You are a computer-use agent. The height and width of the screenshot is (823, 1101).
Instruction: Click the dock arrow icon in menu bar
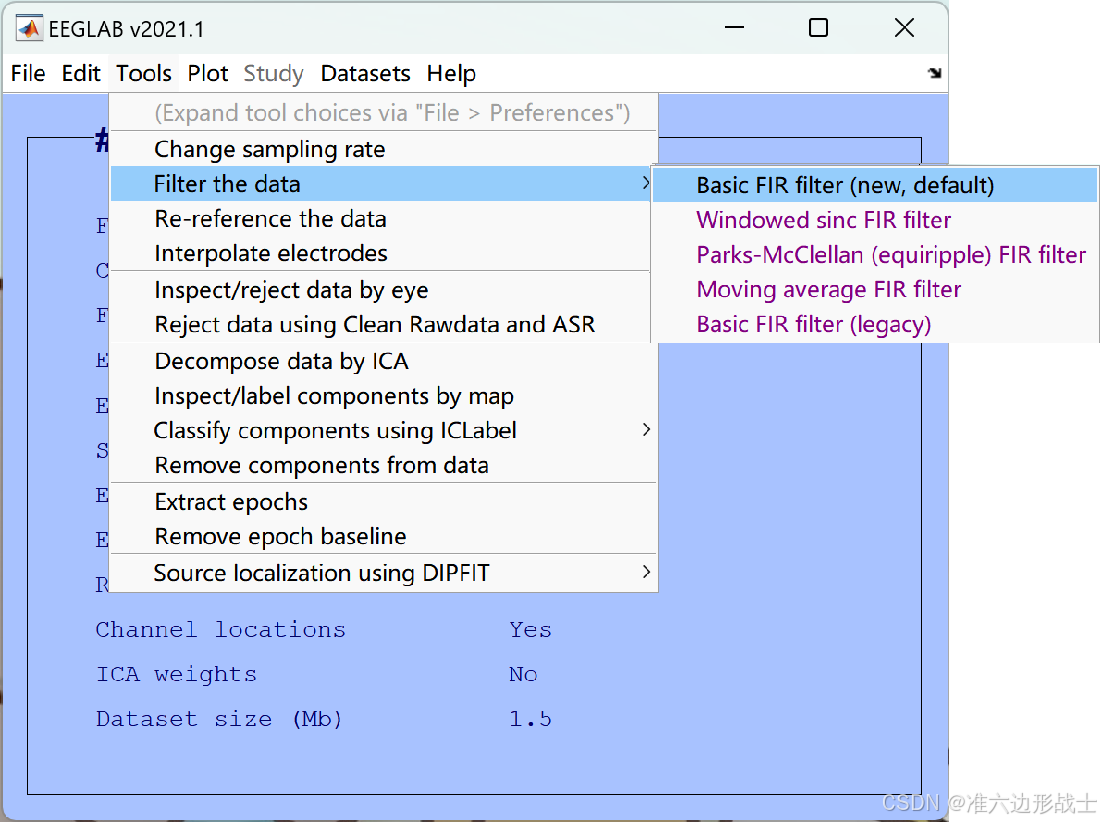point(934,73)
